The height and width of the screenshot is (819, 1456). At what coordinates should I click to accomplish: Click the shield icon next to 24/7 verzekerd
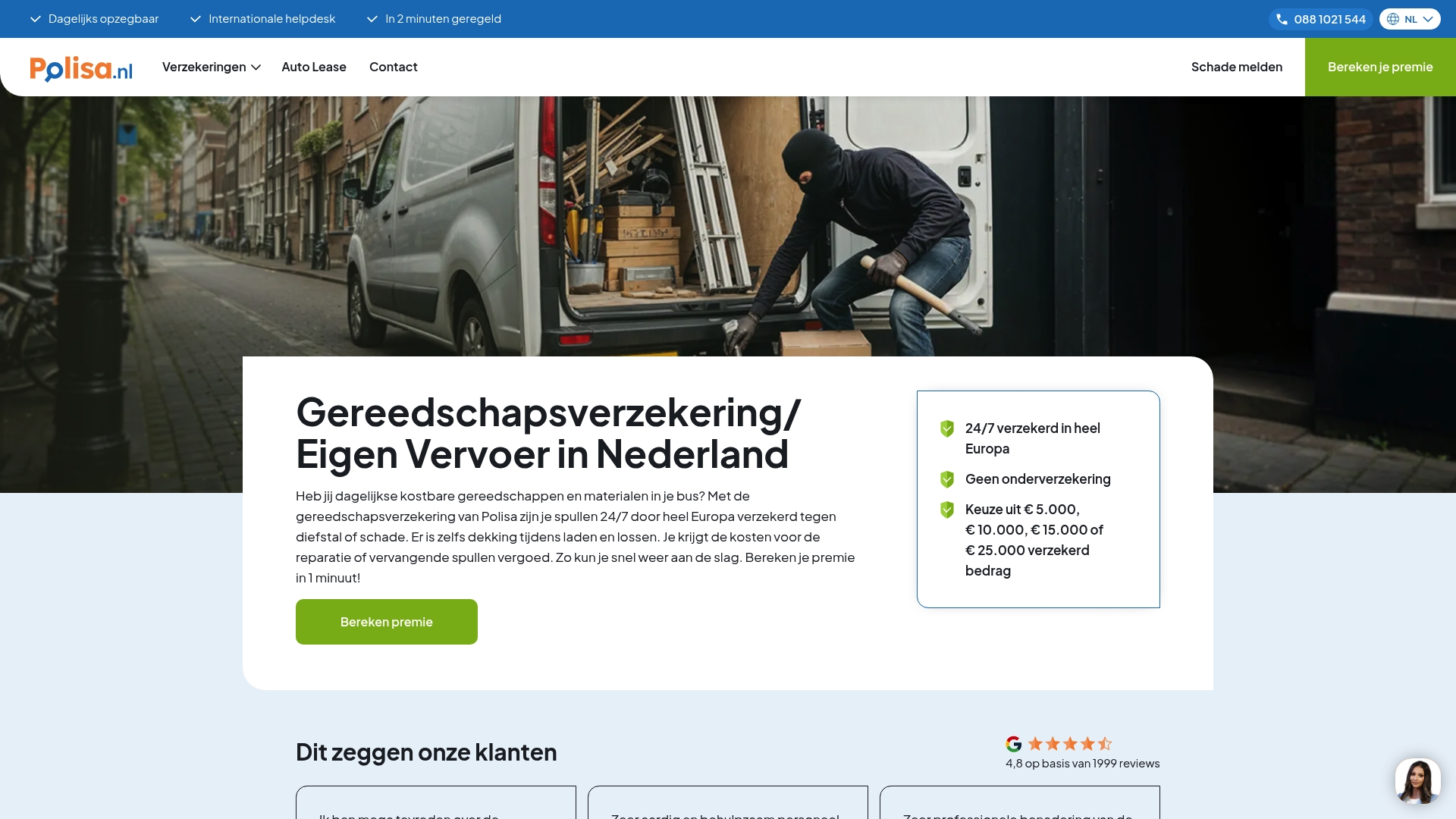point(947,428)
